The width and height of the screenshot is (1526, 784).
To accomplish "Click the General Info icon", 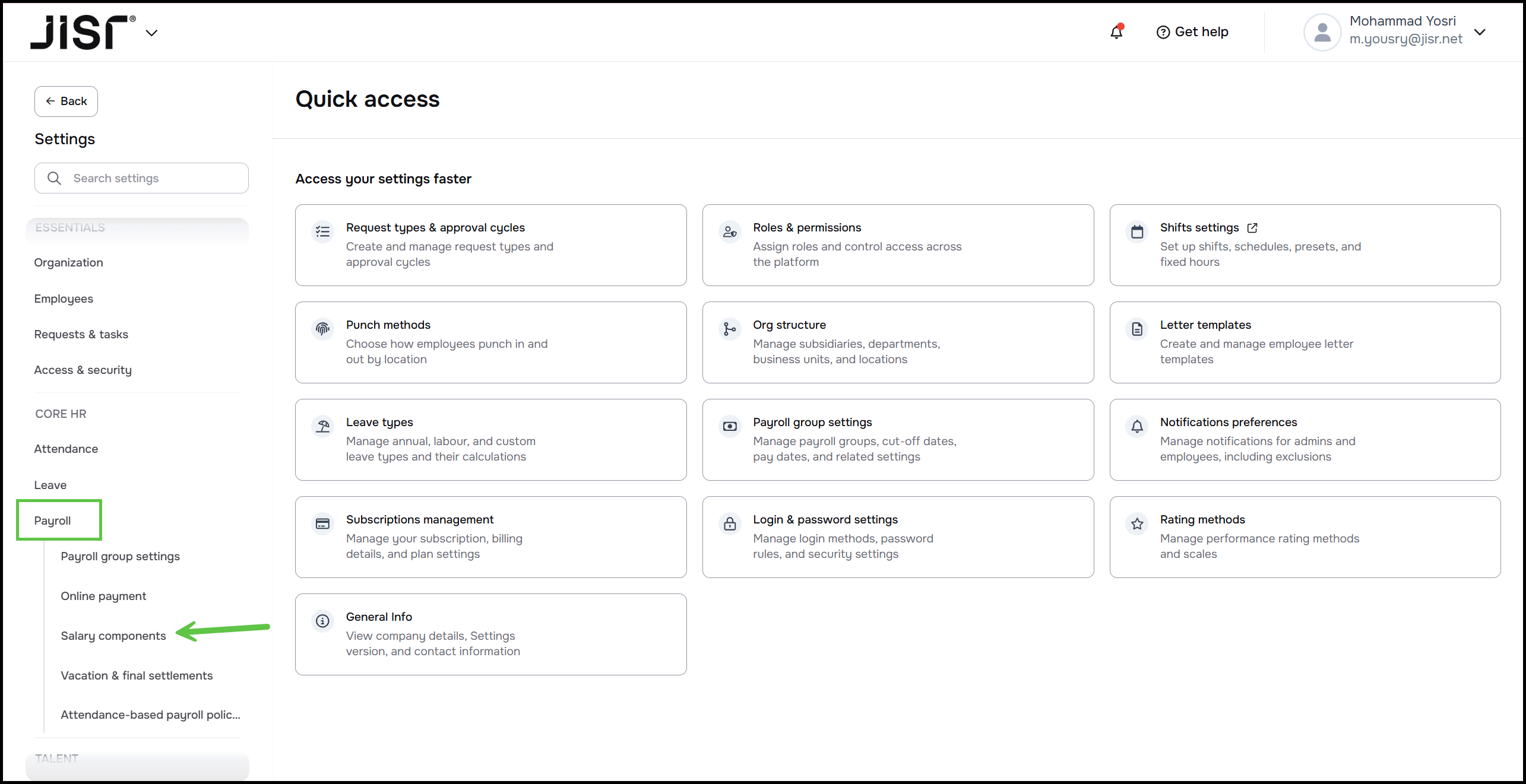I will pyautogui.click(x=322, y=621).
